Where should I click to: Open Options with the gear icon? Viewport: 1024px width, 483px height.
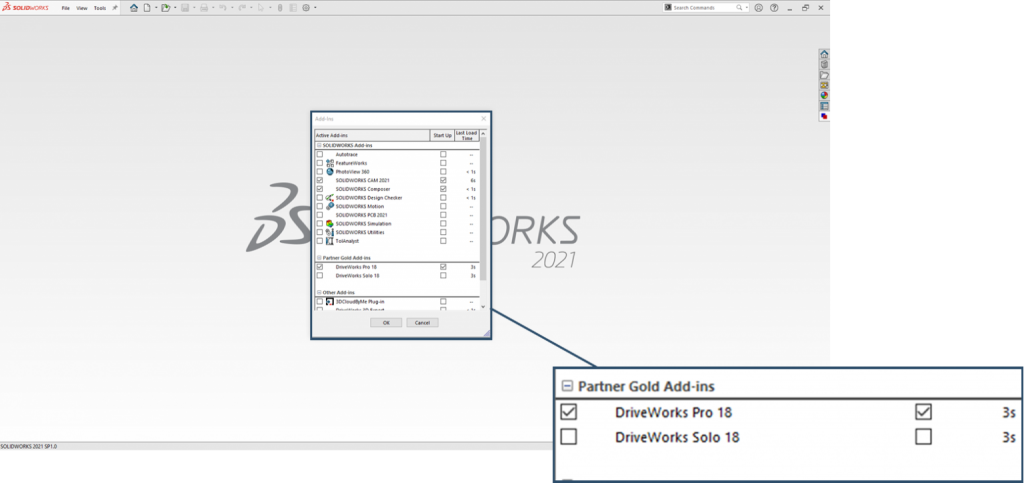[306, 8]
